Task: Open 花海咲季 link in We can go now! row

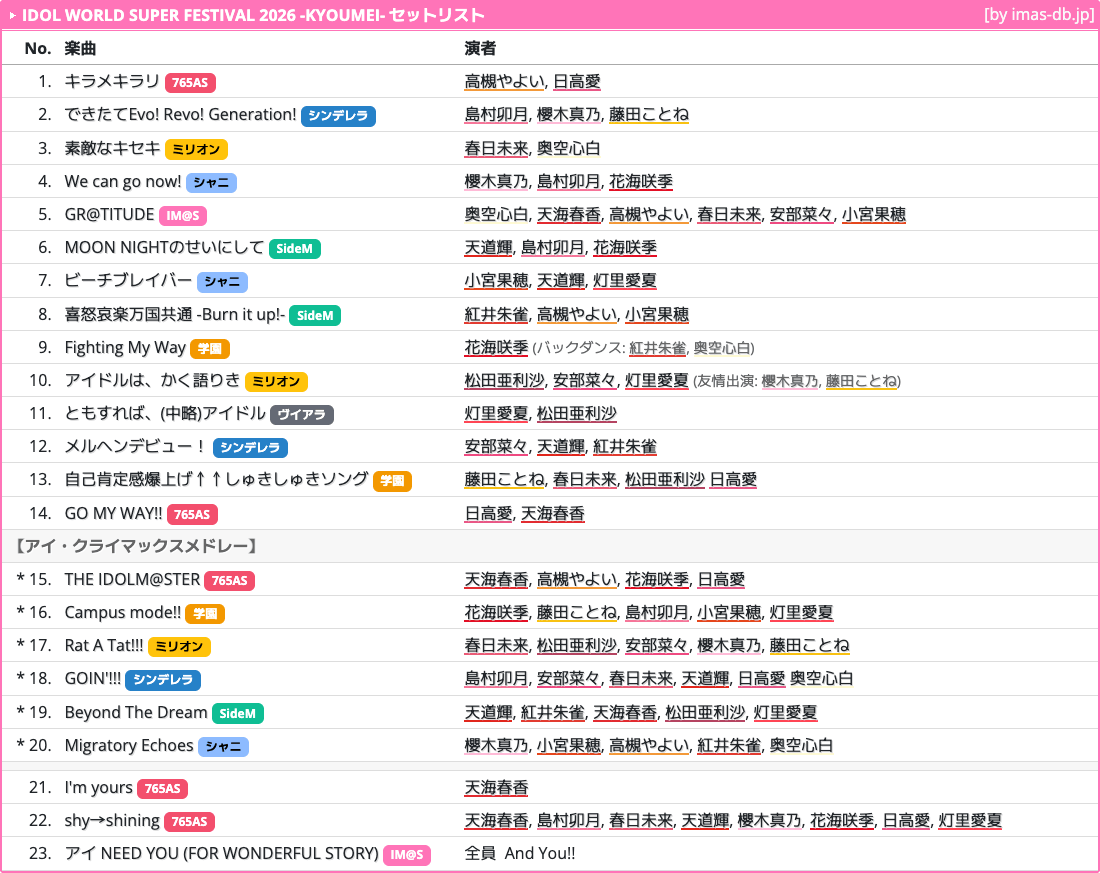Action: point(640,181)
